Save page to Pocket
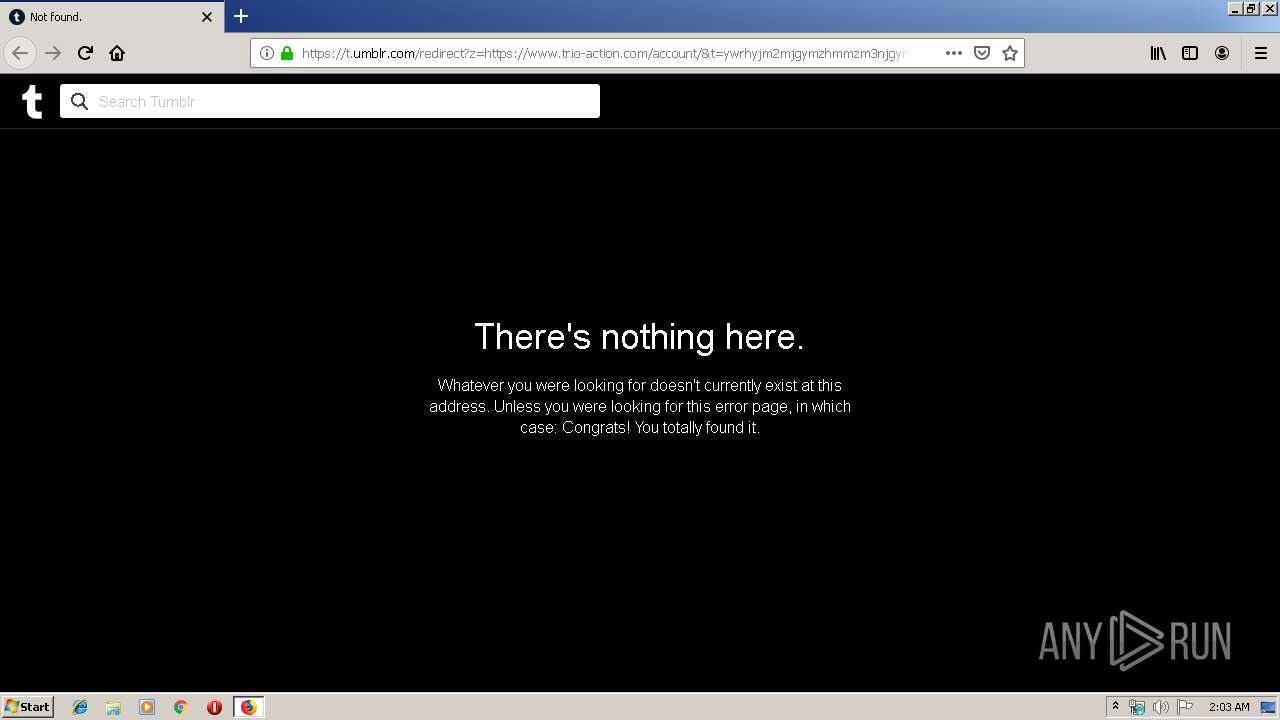 [x=982, y=53]
